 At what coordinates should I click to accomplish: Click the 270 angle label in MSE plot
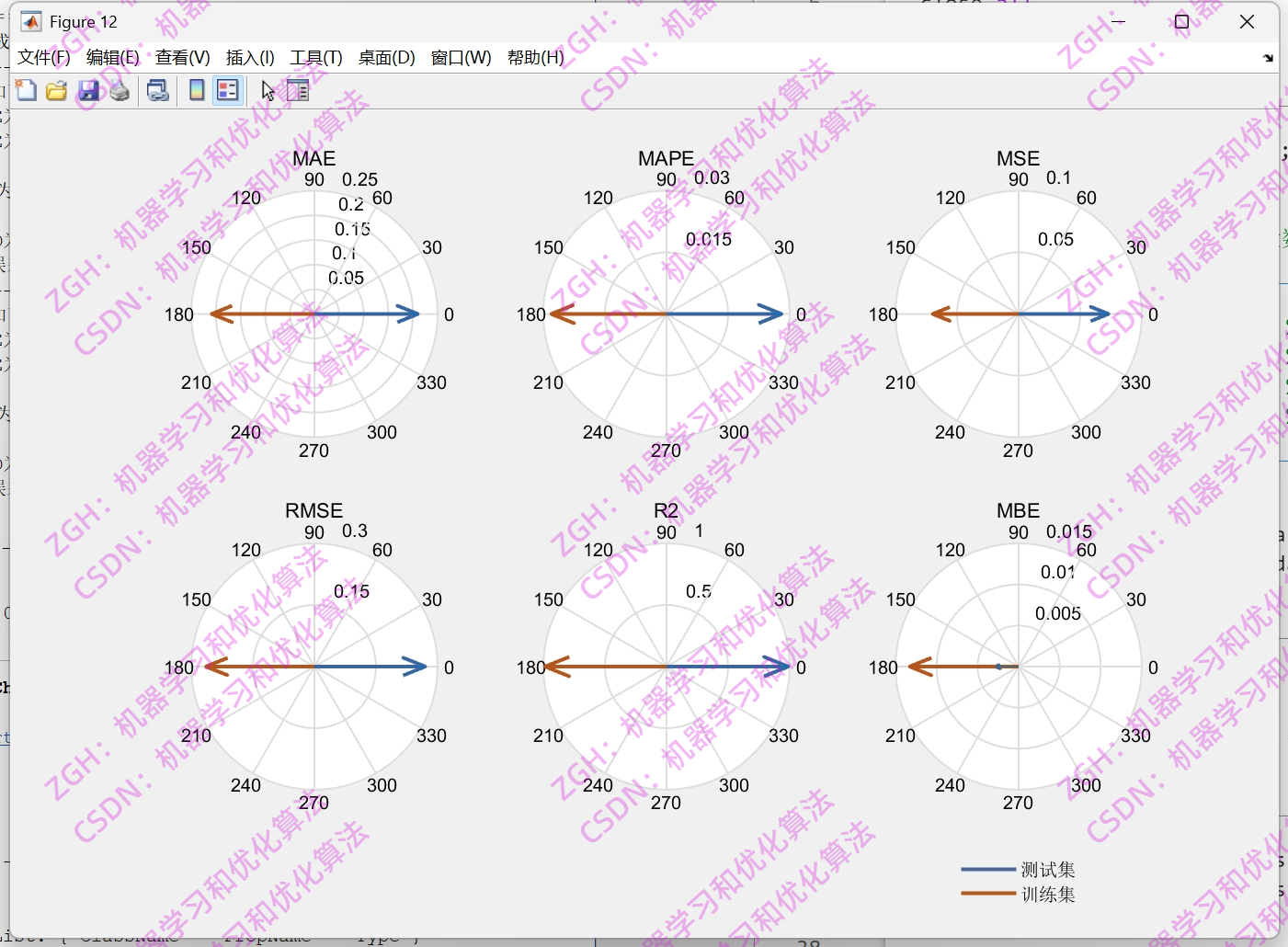pyautogui.click(x=1019, y=451)
